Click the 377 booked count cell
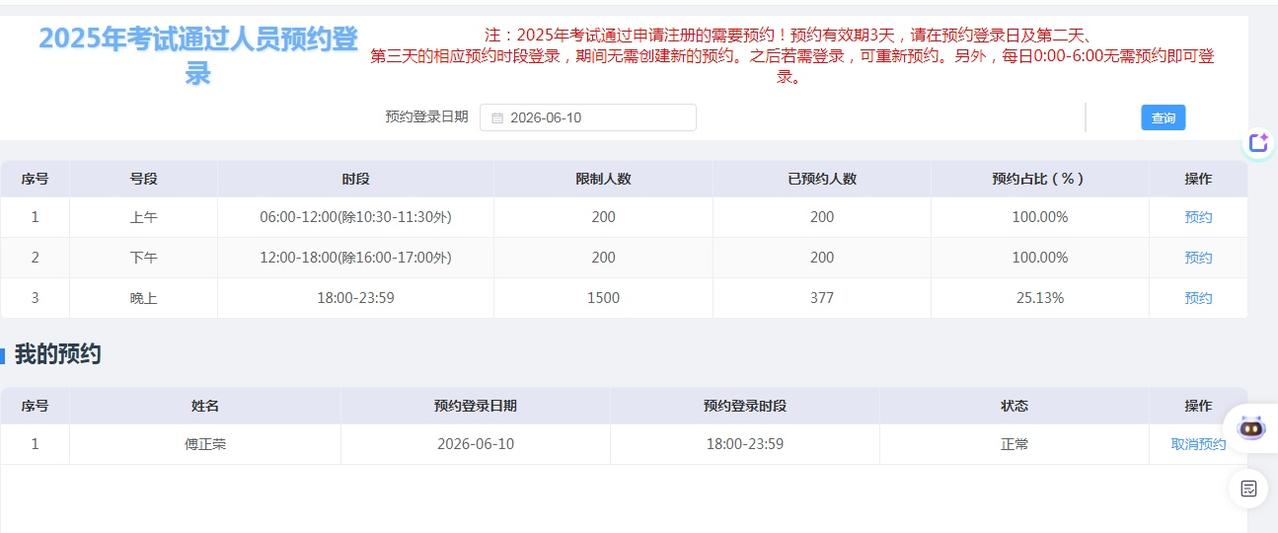The image size is (1278, 533). point(822,298)
